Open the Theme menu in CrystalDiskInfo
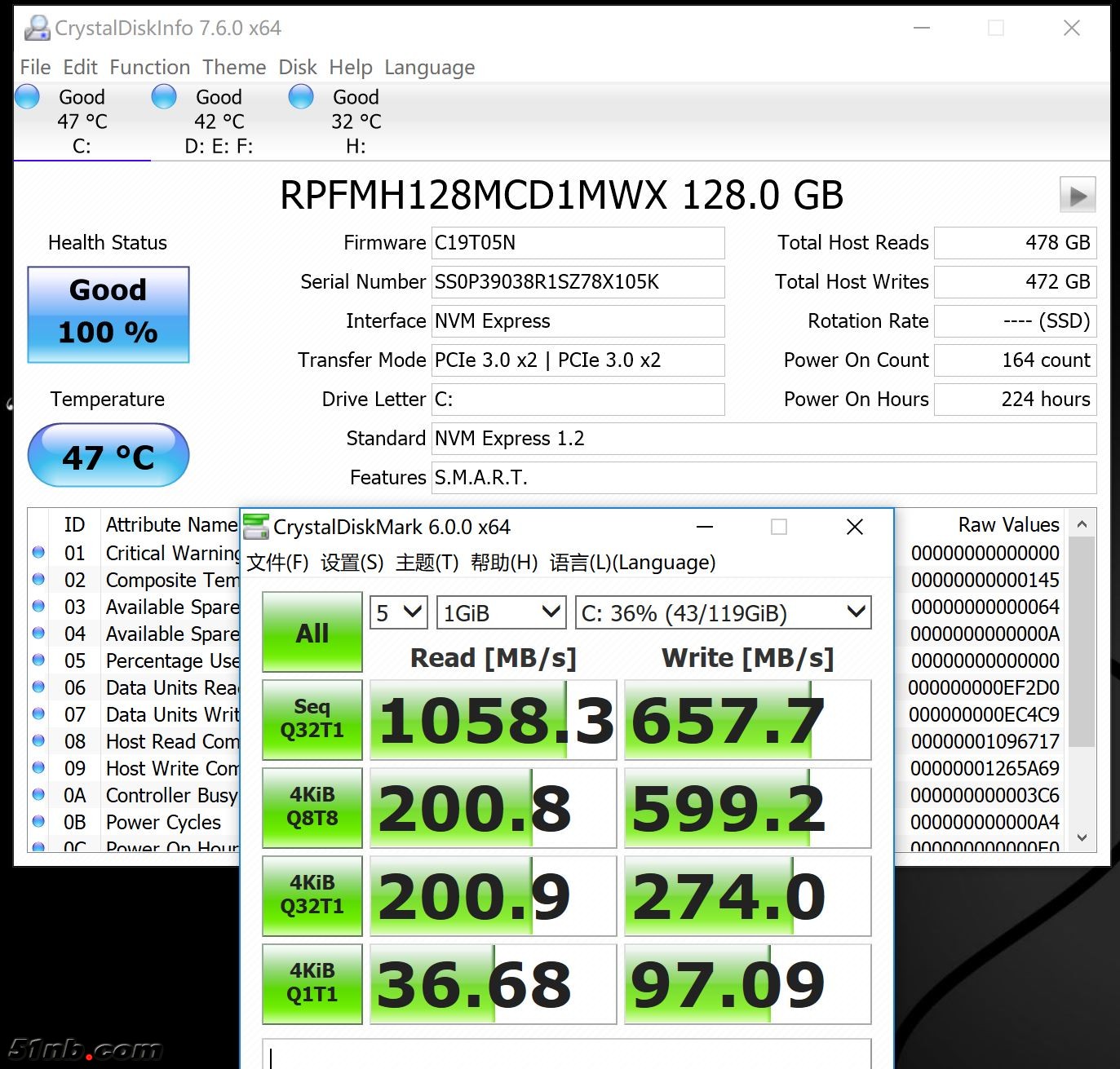 click(234, 68)
